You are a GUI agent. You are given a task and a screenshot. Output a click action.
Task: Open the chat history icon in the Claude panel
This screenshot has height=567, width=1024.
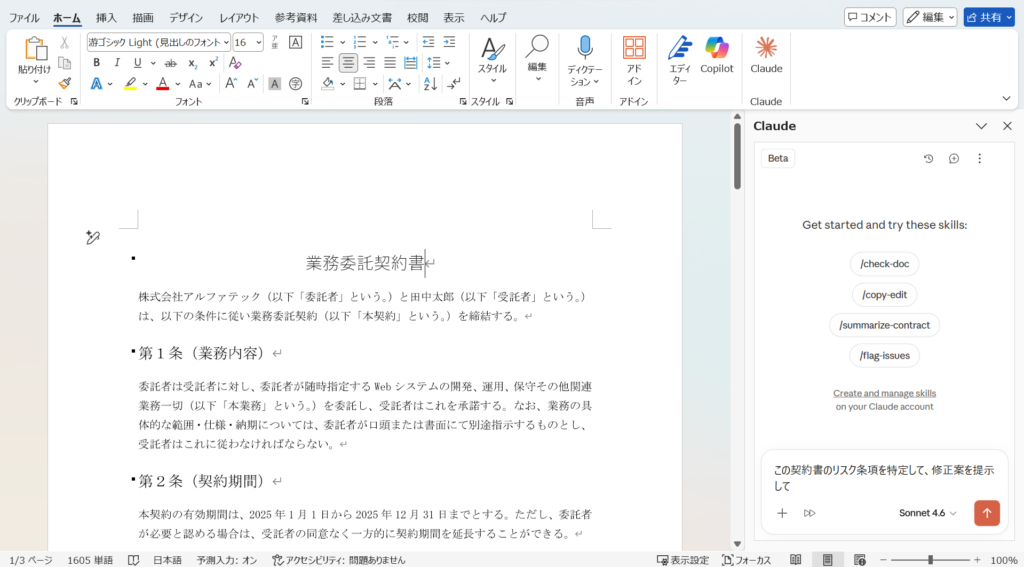[x=928, y=158]
